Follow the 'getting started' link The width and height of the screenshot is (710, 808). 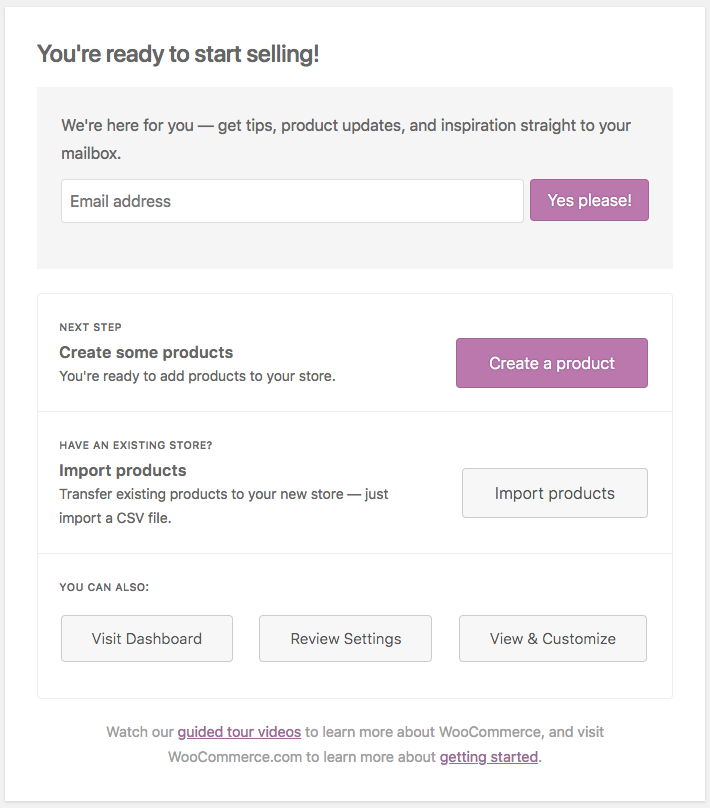(x=489, y=757)
